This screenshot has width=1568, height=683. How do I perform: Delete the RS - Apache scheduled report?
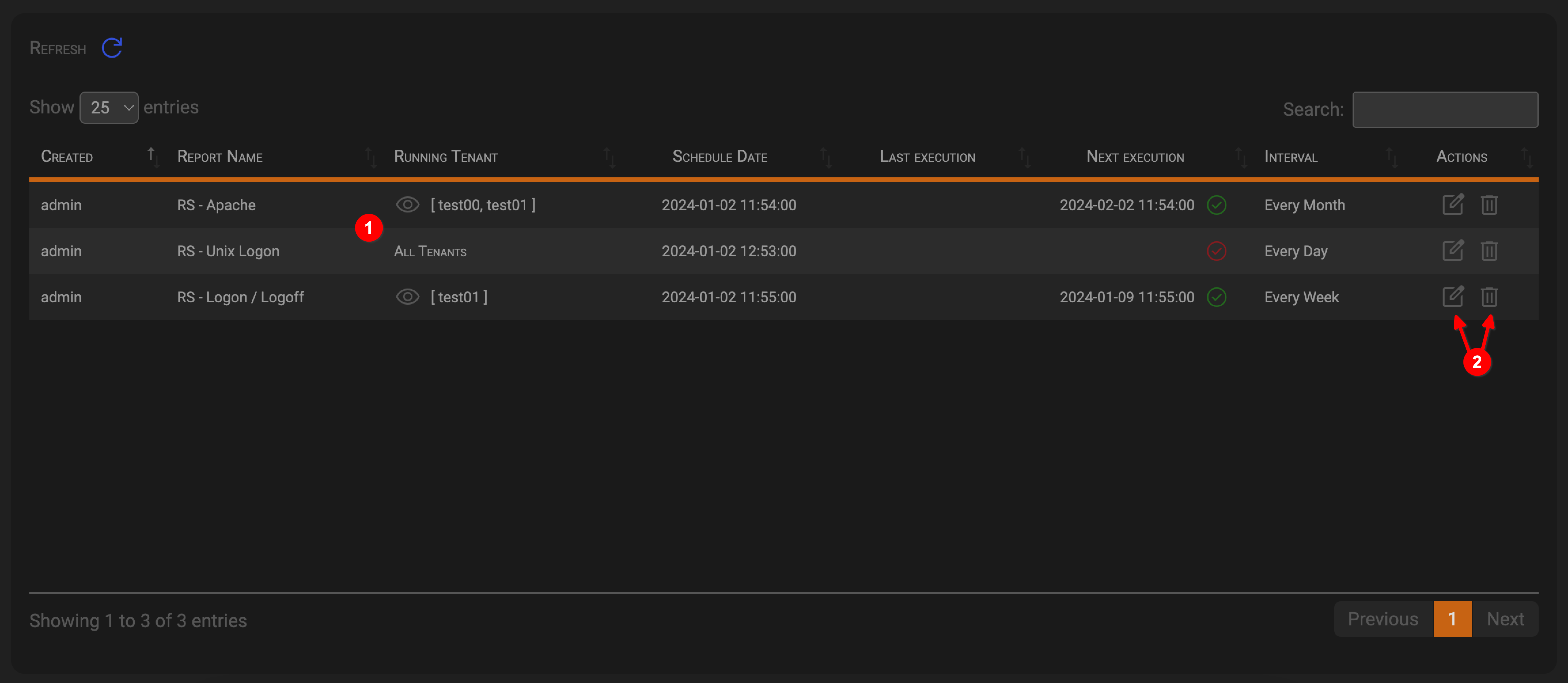1489,204
